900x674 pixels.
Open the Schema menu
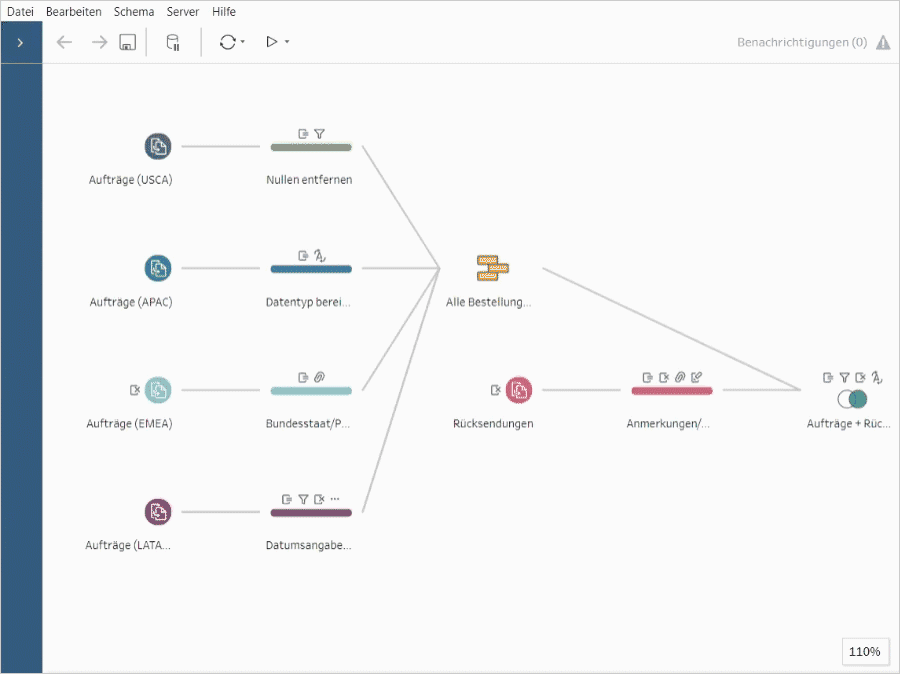coord(134,11)
